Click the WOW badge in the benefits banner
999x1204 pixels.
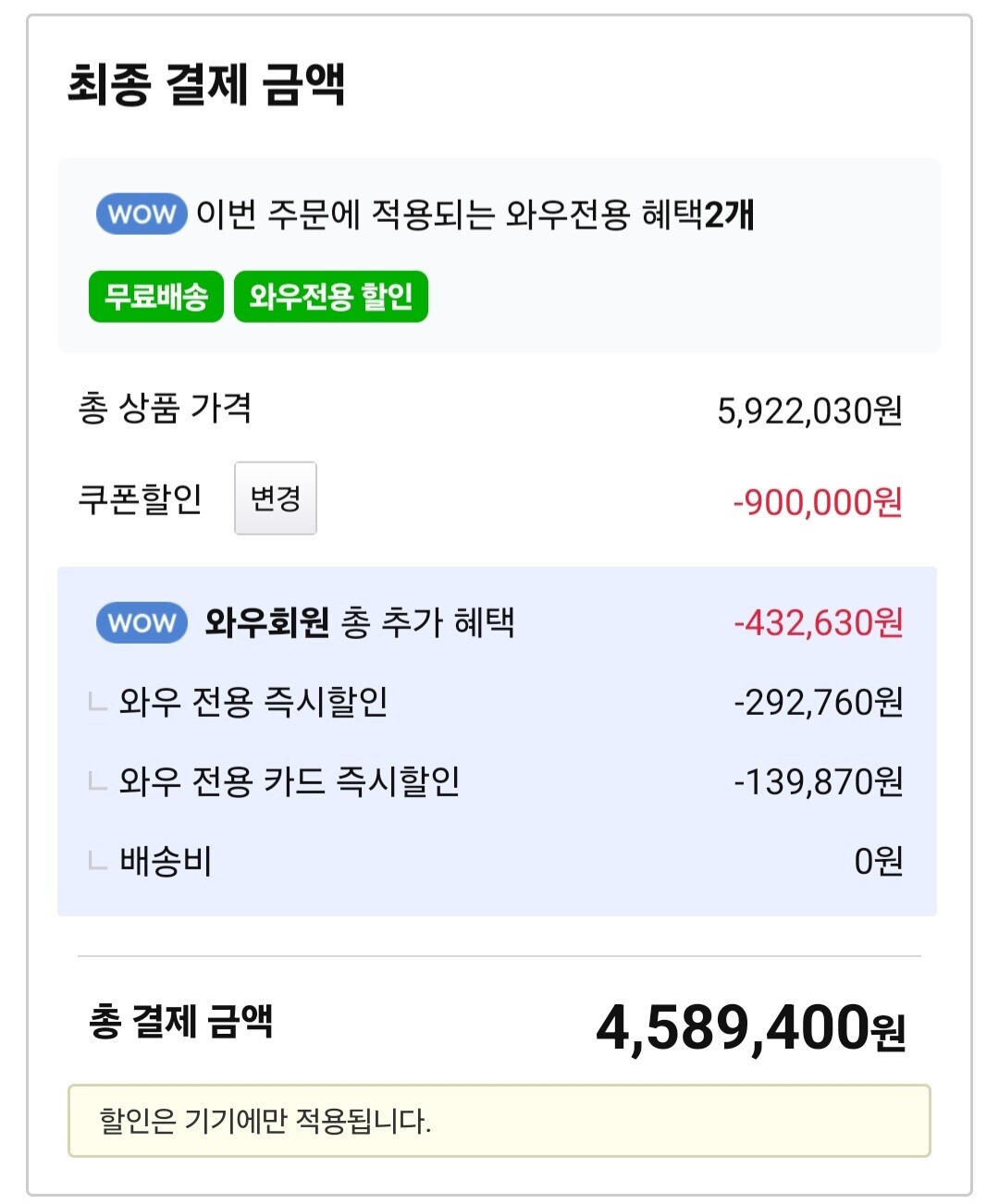(x=142, y=215)
